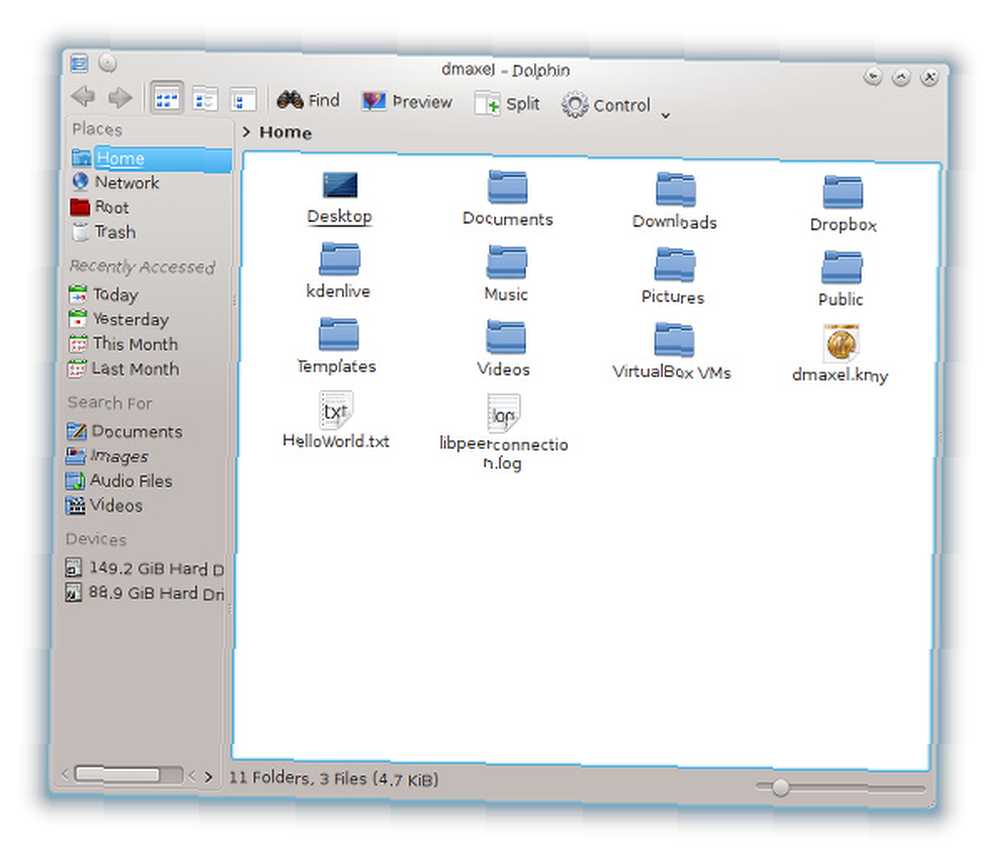Maximize the Dolphin window
The image size is (1000, 859).
[x=901, y=77]
